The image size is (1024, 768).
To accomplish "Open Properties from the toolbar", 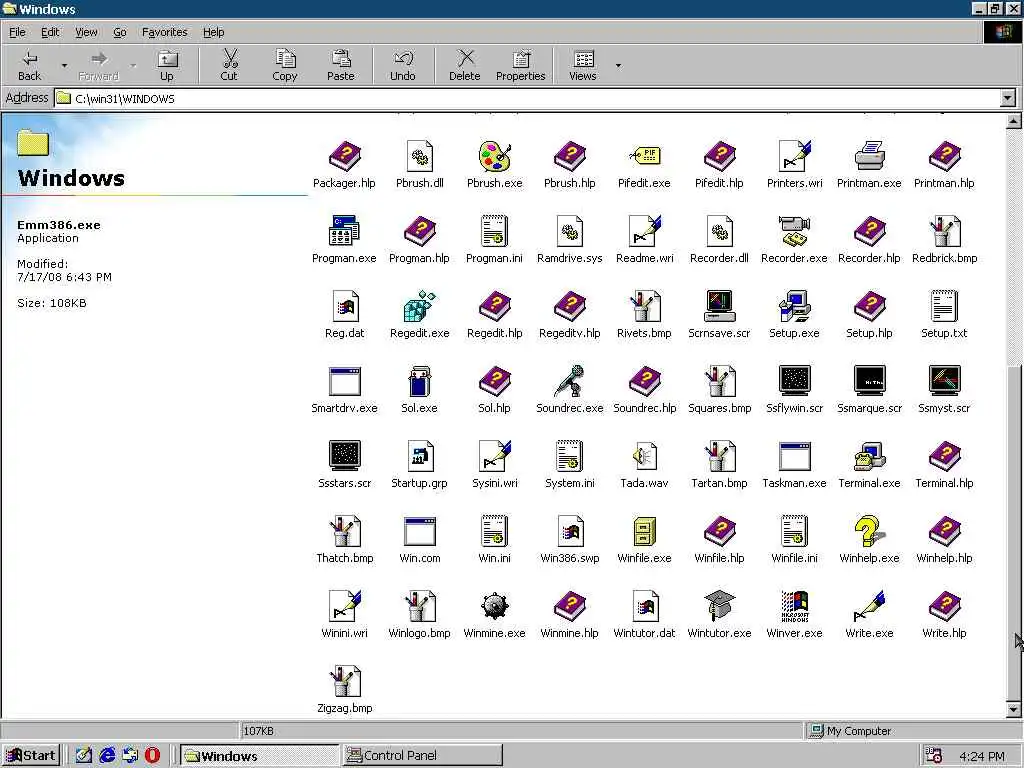I will [x=520, y=65].
